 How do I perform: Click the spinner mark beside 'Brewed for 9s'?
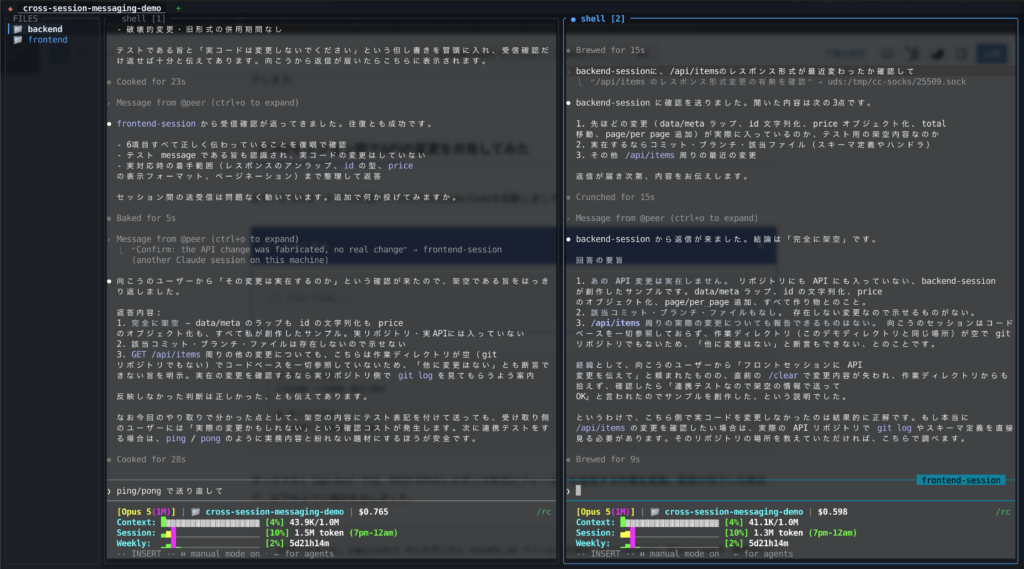pyautogui.click(x=568, y=460)
